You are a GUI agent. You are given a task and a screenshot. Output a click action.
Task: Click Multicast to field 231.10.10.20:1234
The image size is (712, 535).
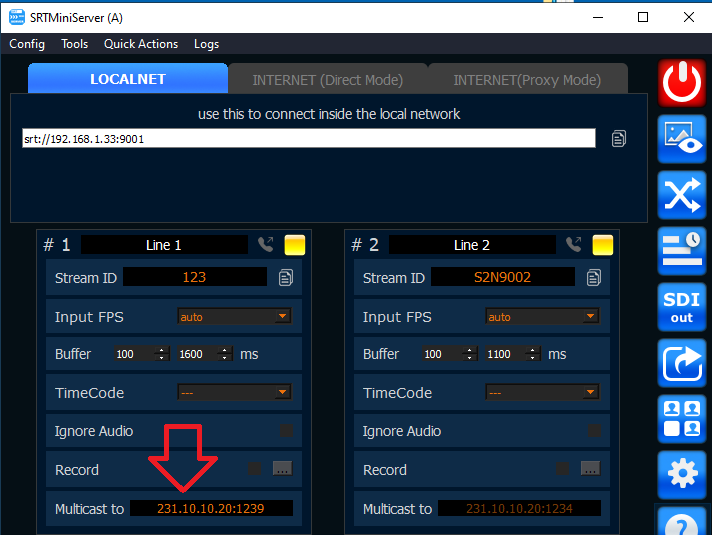[x=519, y=508]
